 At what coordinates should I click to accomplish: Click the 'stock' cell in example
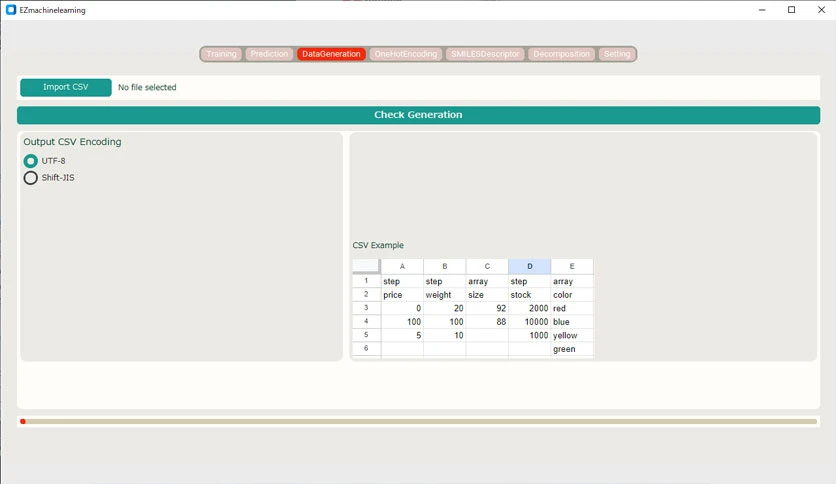pos(529,295)
